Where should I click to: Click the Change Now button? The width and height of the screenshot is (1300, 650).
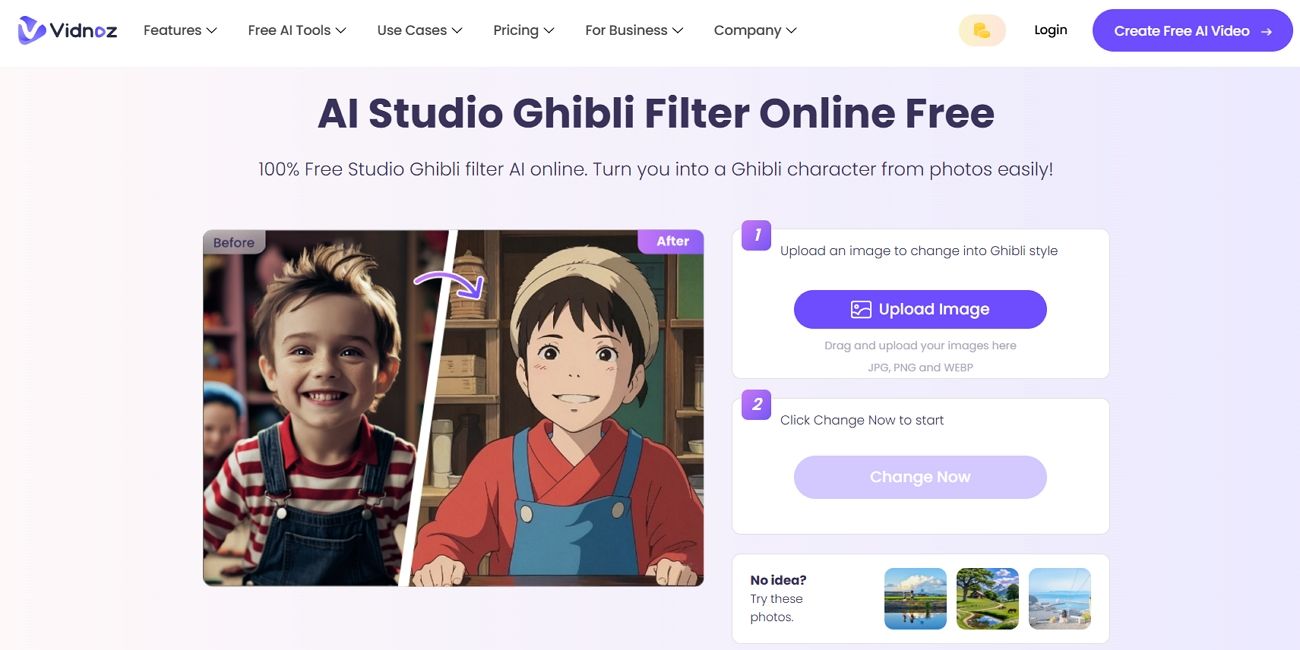point(920,477)
